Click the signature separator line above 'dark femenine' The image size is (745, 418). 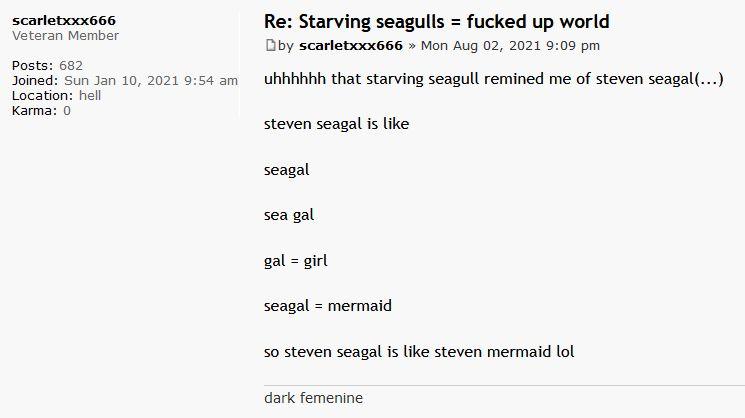pos(504,385)
